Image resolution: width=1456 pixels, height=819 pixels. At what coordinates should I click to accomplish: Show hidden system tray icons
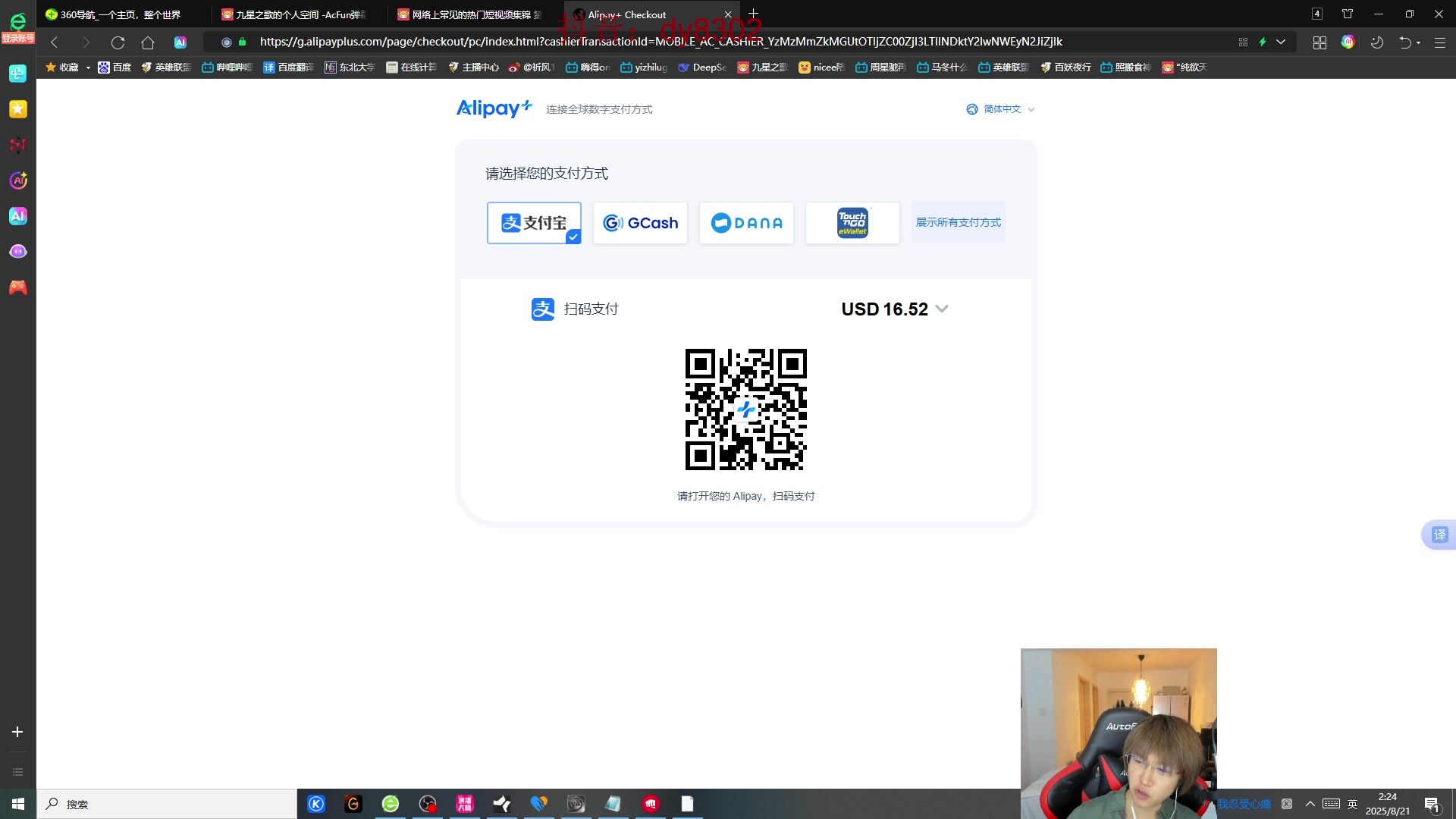[x=1310, y=804]
